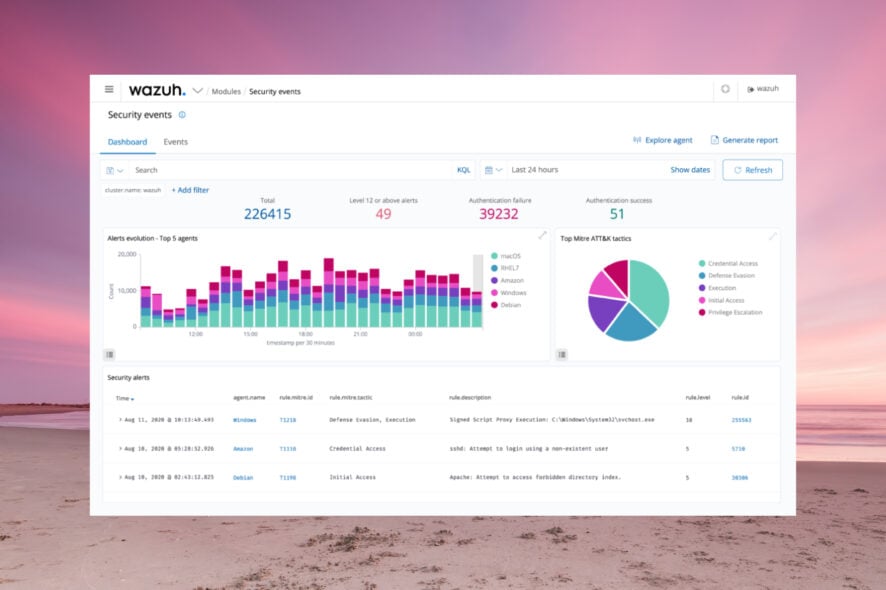The width and height of the screenshot is (886, 590).
Task: Select the Dashboard tab
Action: click(127, 142)
